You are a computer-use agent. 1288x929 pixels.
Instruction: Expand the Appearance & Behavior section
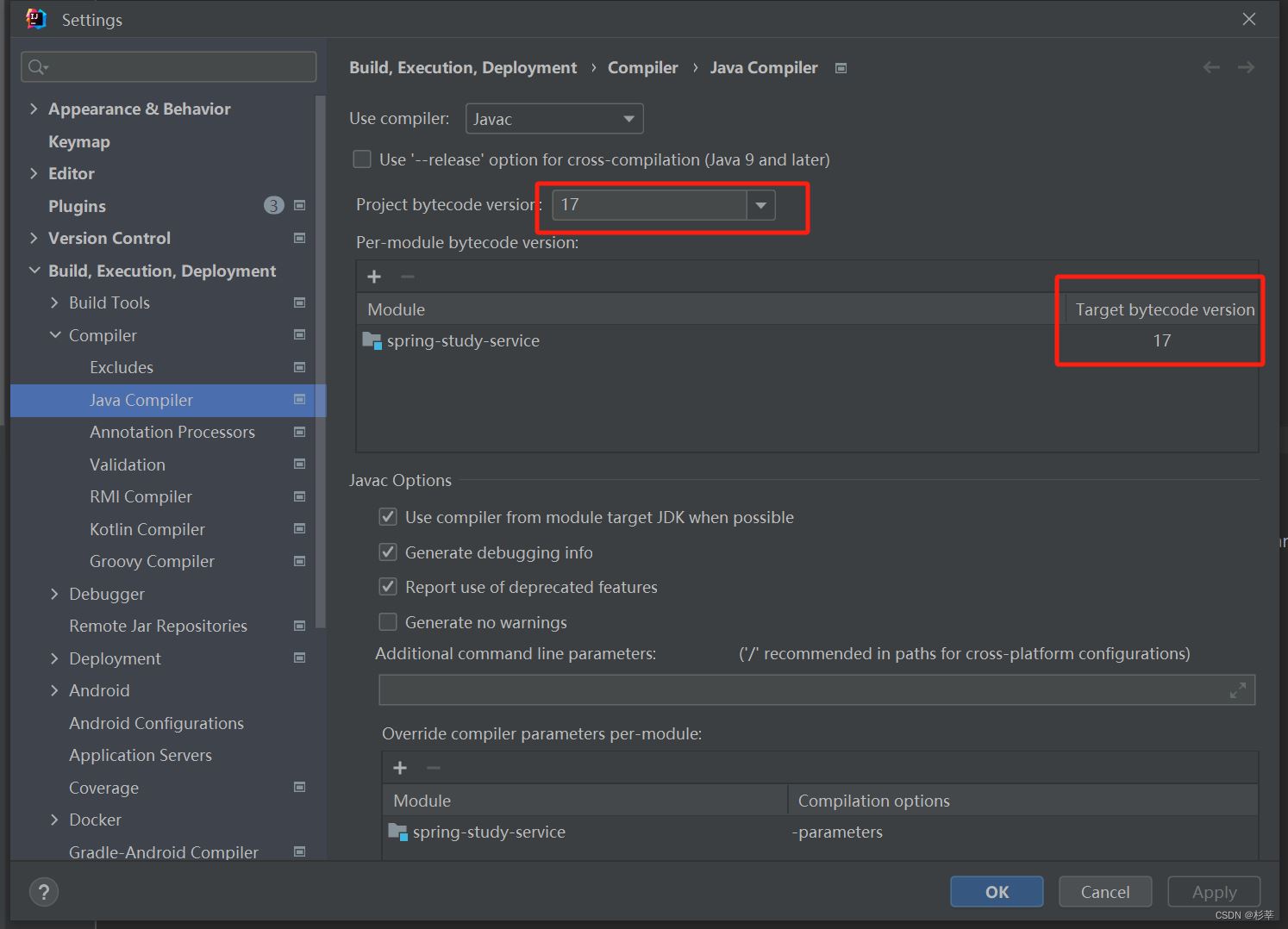(x=34, y=109)
